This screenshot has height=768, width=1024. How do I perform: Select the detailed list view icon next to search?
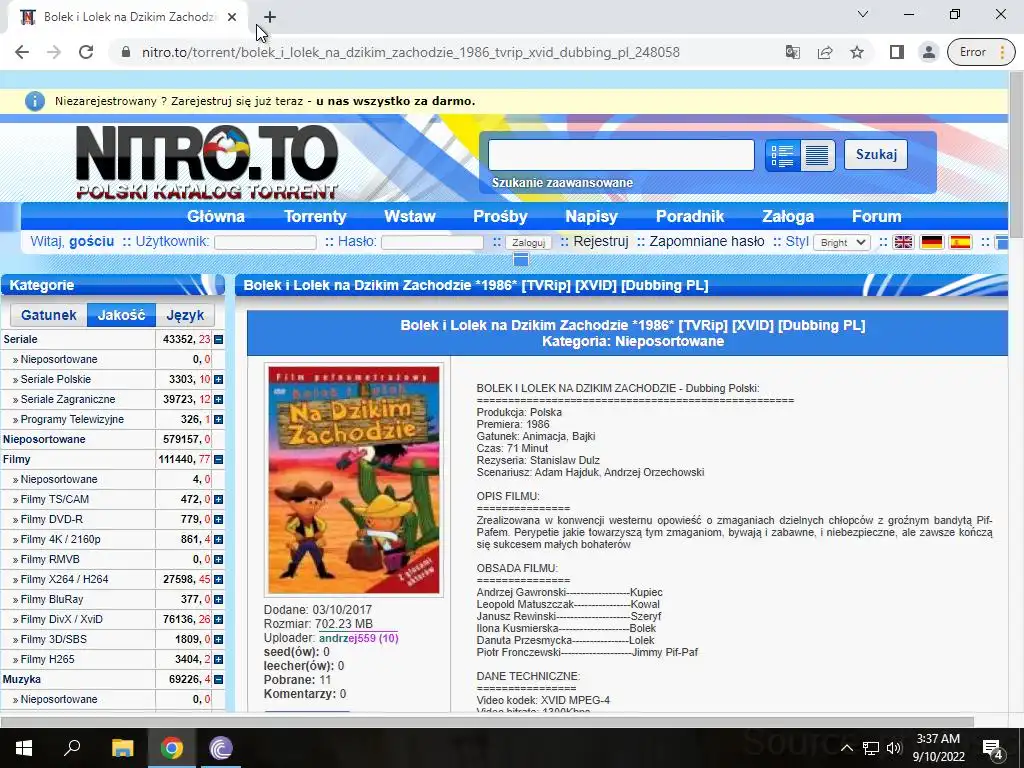pyautogui.click(x=782, y=155)
